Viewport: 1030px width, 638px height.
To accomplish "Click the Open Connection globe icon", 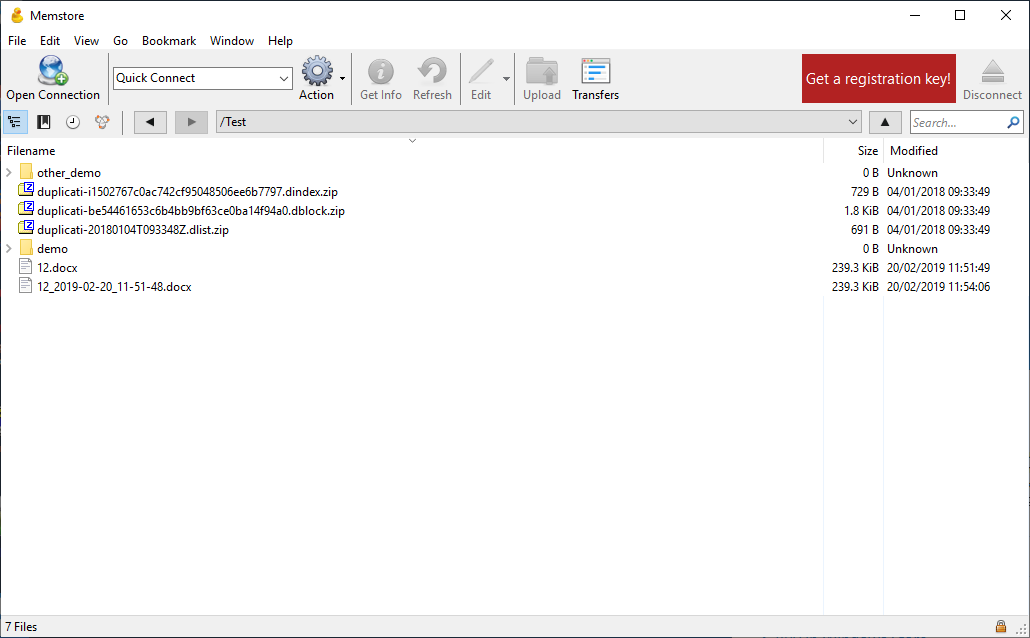I will (53, 70).
